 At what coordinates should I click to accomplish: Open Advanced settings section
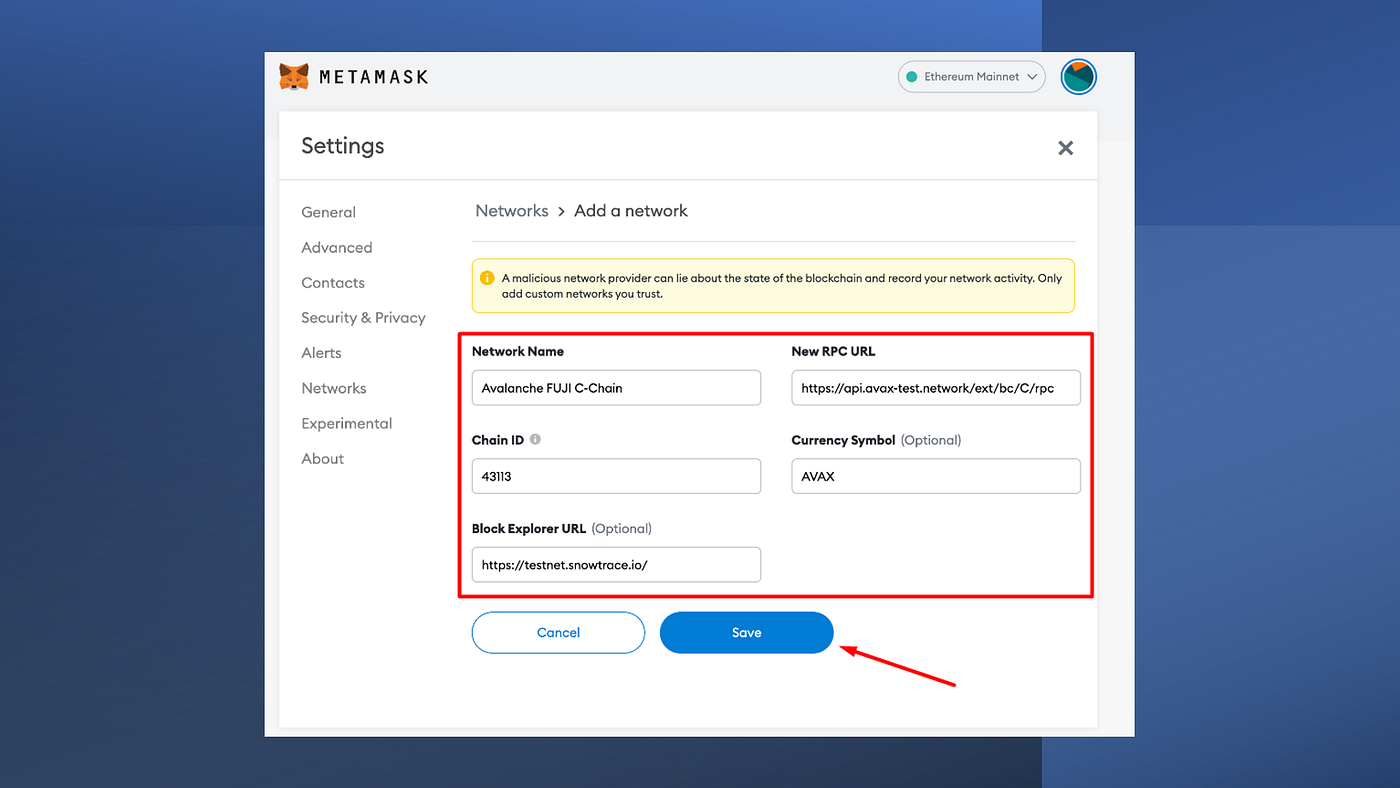336,247
